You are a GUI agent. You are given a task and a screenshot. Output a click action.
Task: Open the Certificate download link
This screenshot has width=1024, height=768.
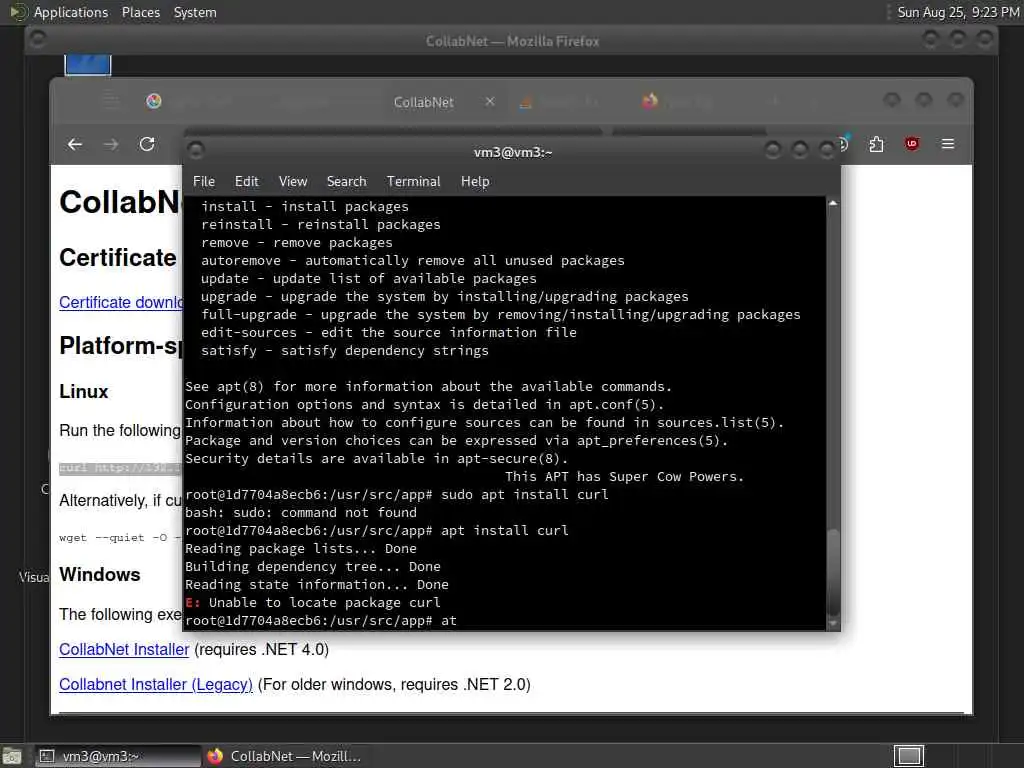tap(121, 302)
